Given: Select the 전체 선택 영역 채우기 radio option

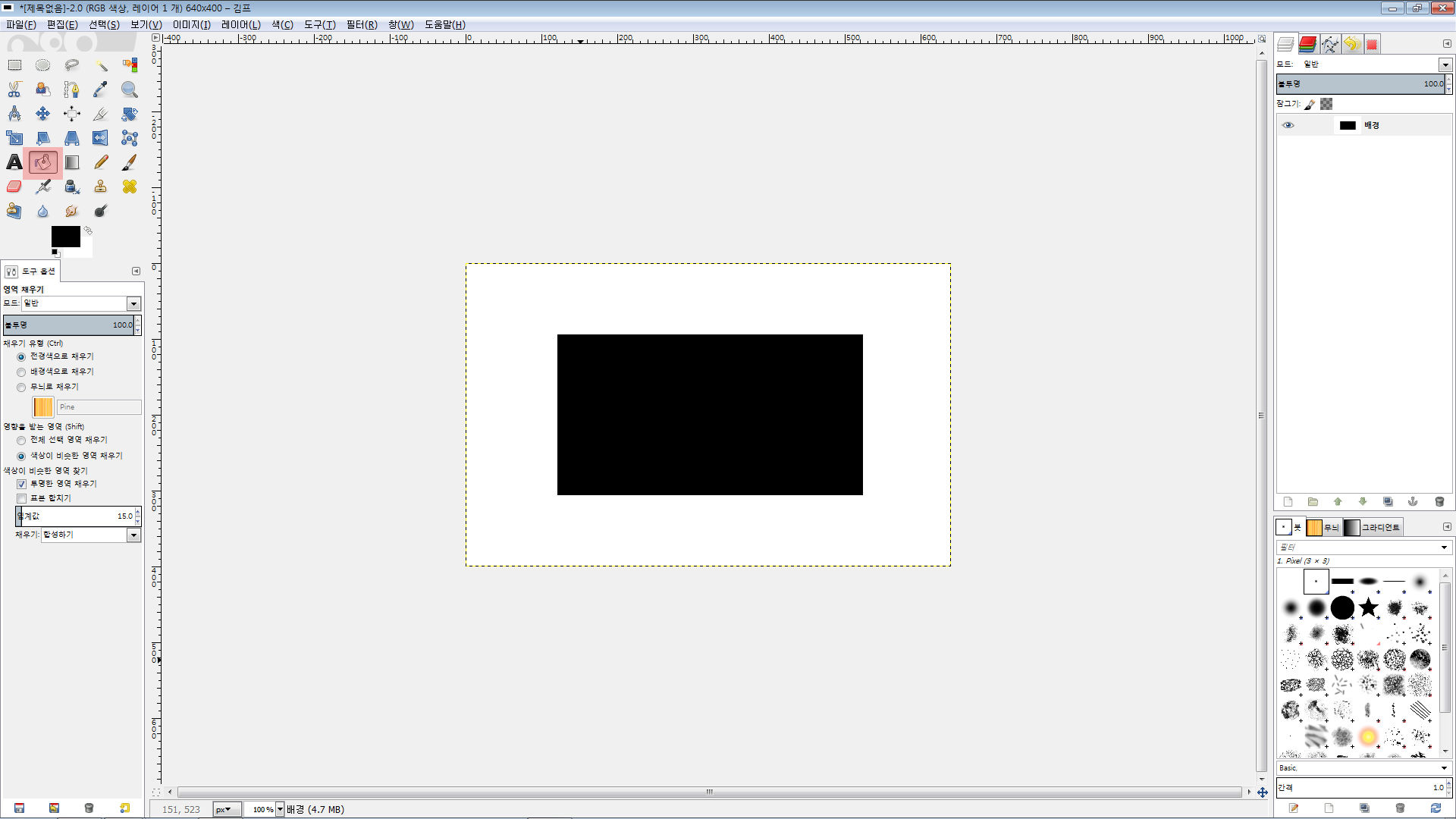Looking at the screenshot, I should pyautogui.click(x=21, y=441).
